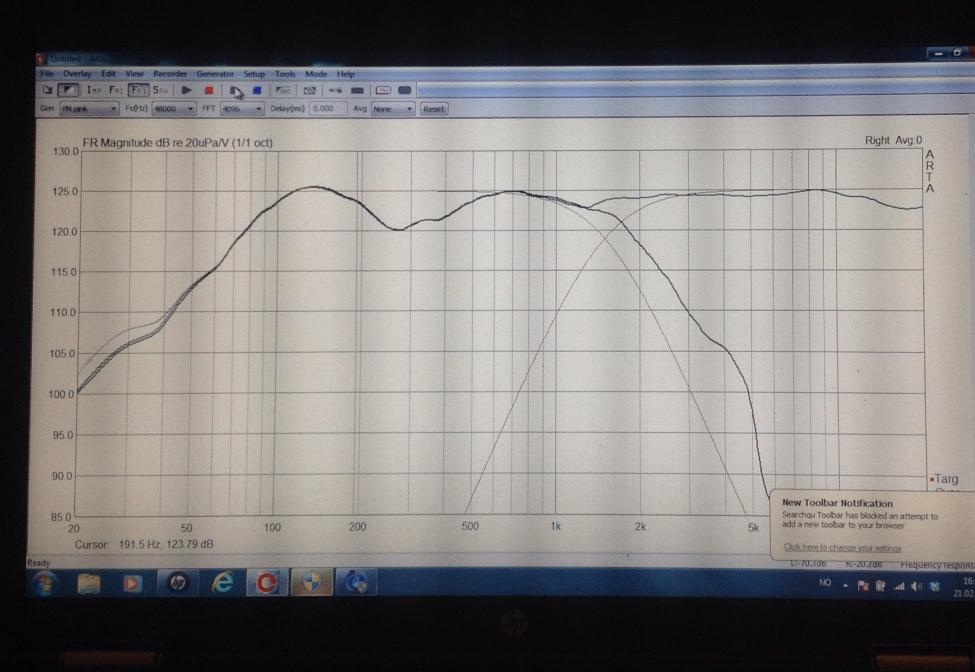Click the 1k frequency axis label
Image resolution: width=975 pixels, height=672 pixels.
[x=555, y=527]
